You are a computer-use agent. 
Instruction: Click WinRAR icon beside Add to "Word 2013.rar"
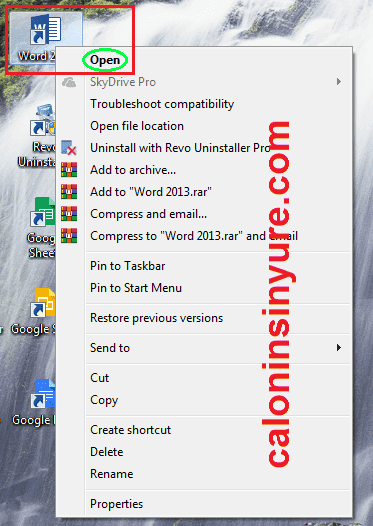[69, 192]
